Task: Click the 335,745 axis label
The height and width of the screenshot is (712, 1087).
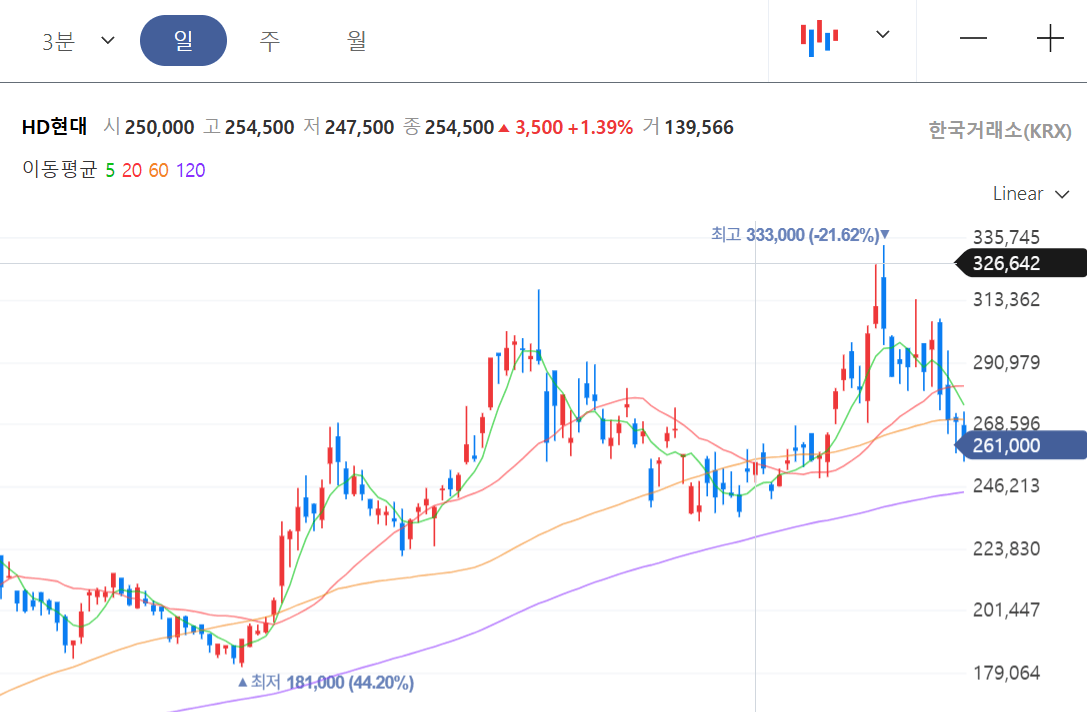Action: point(1006,238)
